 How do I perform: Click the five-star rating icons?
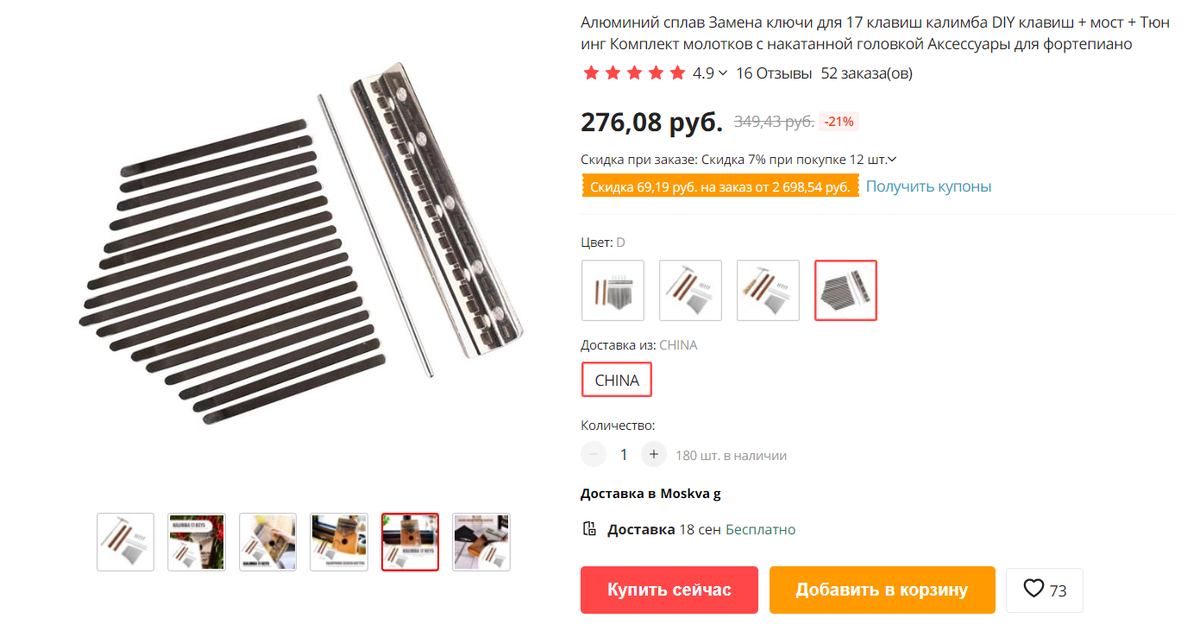[634, 73]
